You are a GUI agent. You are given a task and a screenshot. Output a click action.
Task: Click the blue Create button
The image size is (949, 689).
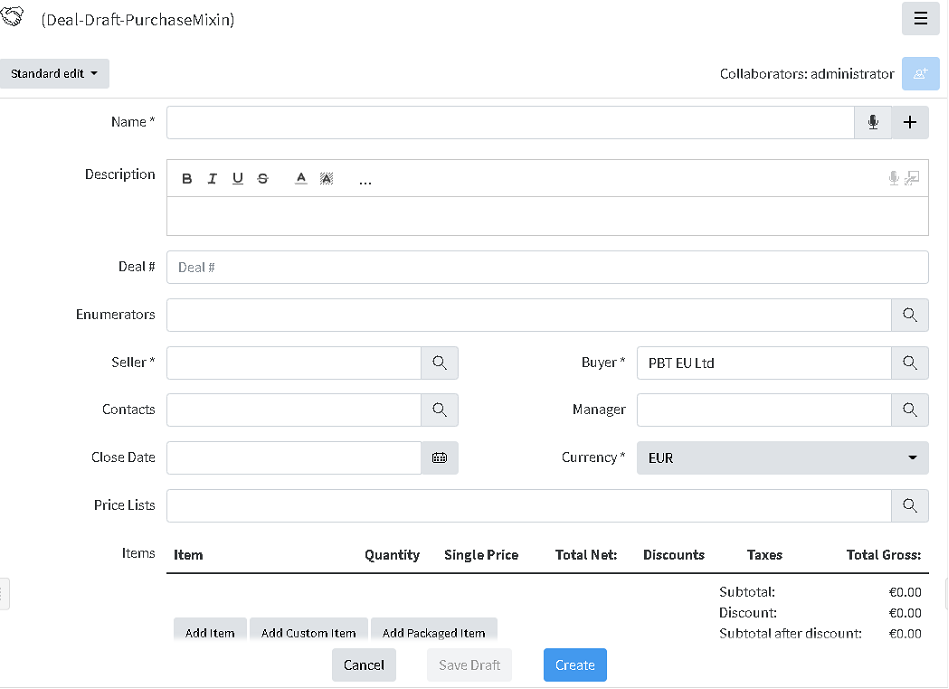[x=575, y=665]
